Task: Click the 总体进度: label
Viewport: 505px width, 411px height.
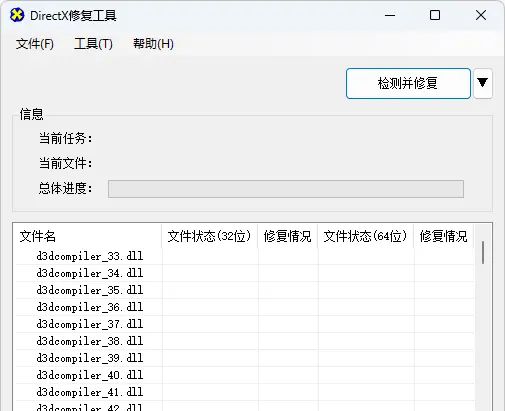Action: 65,188
